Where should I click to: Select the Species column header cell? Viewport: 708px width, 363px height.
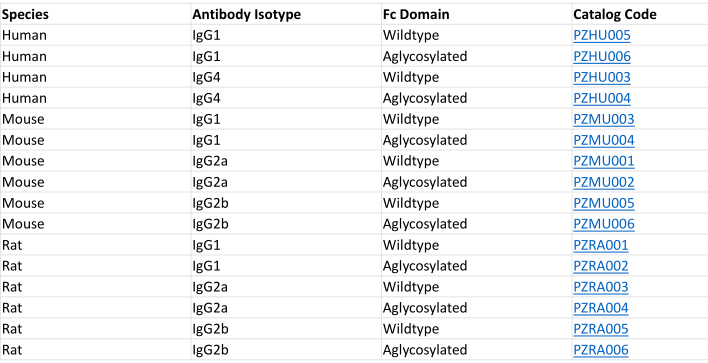(x=95, y=14)
